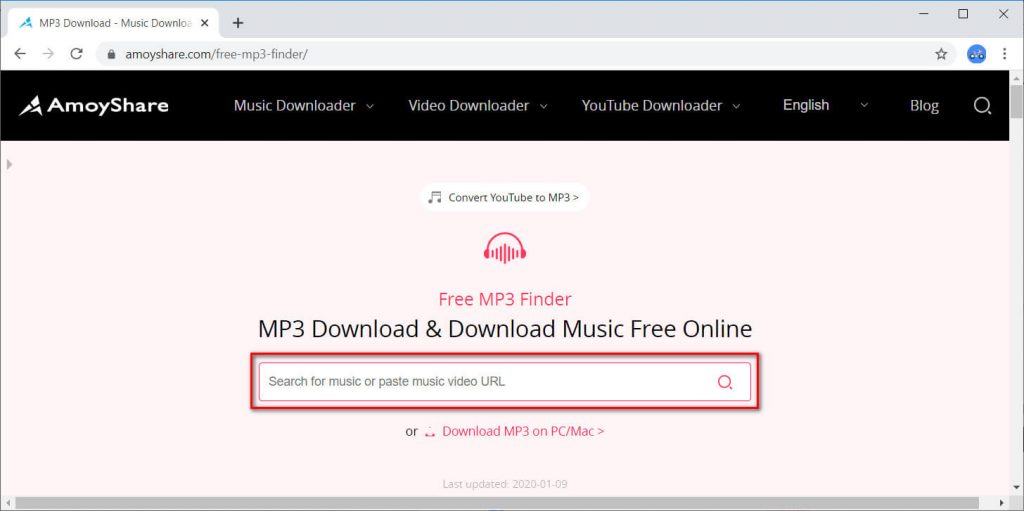The height and width of the screenshot is (511, 1024).
Task: Close the MP3 Download tab
Action: pos(204,23)
